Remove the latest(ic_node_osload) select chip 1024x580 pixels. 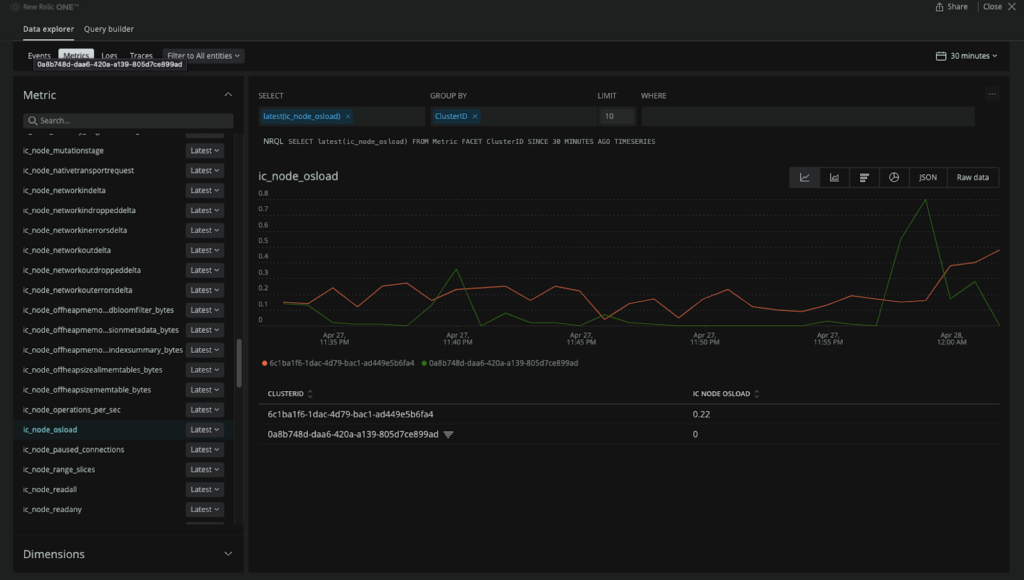350,117
